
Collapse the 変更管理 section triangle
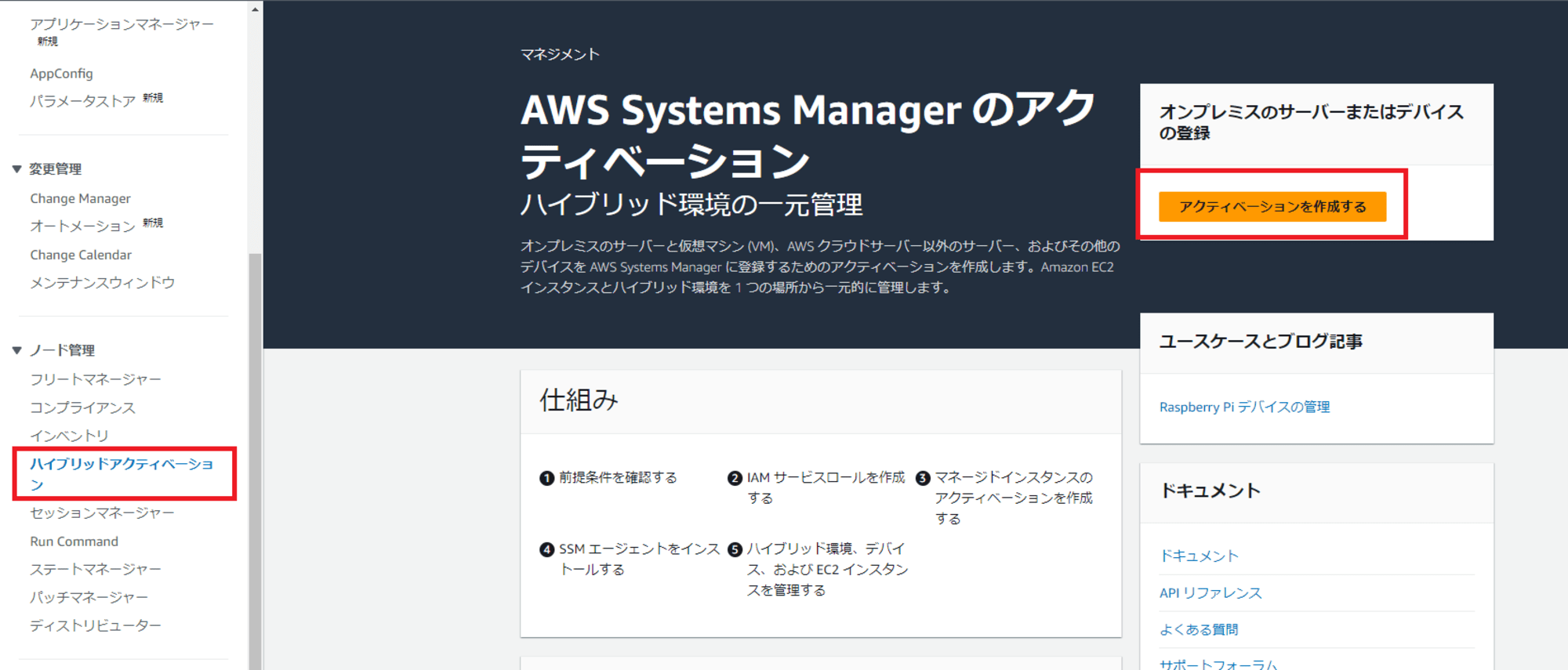coord(16,169)
